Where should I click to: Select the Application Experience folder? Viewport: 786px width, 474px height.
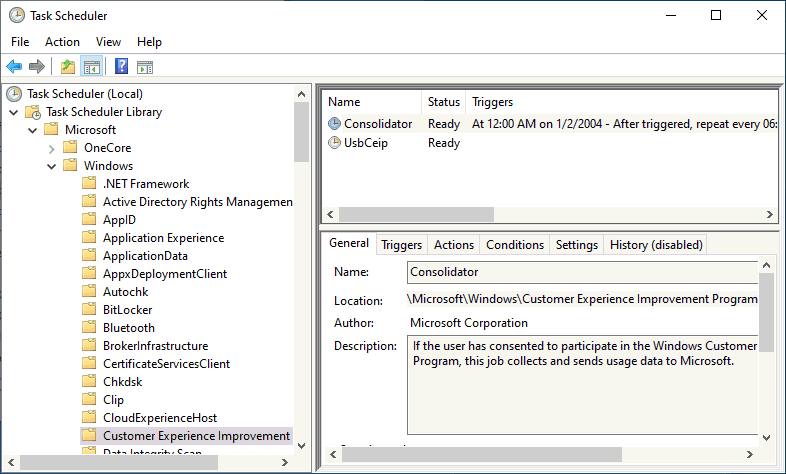[x=163, y=238]
